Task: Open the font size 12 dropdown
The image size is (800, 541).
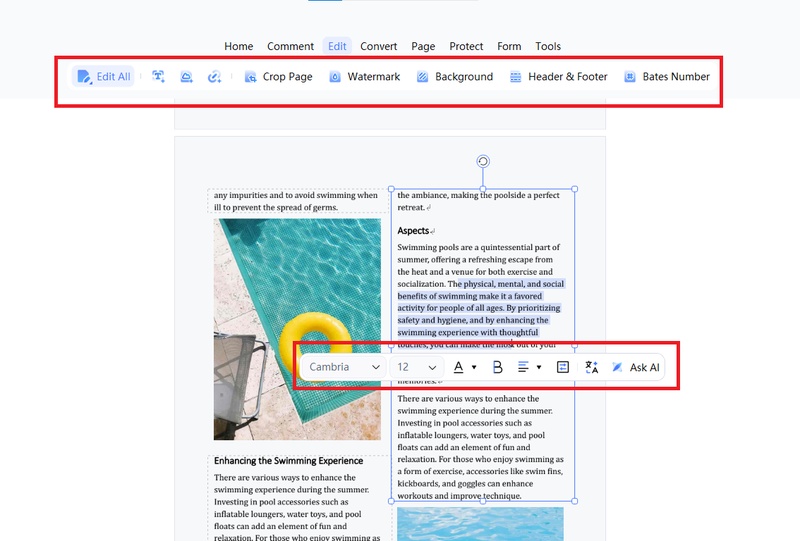Action: (417, 367)
